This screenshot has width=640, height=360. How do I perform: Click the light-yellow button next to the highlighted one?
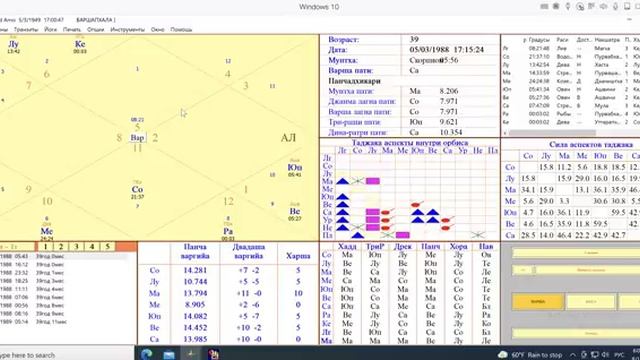(x=591, y=302)
